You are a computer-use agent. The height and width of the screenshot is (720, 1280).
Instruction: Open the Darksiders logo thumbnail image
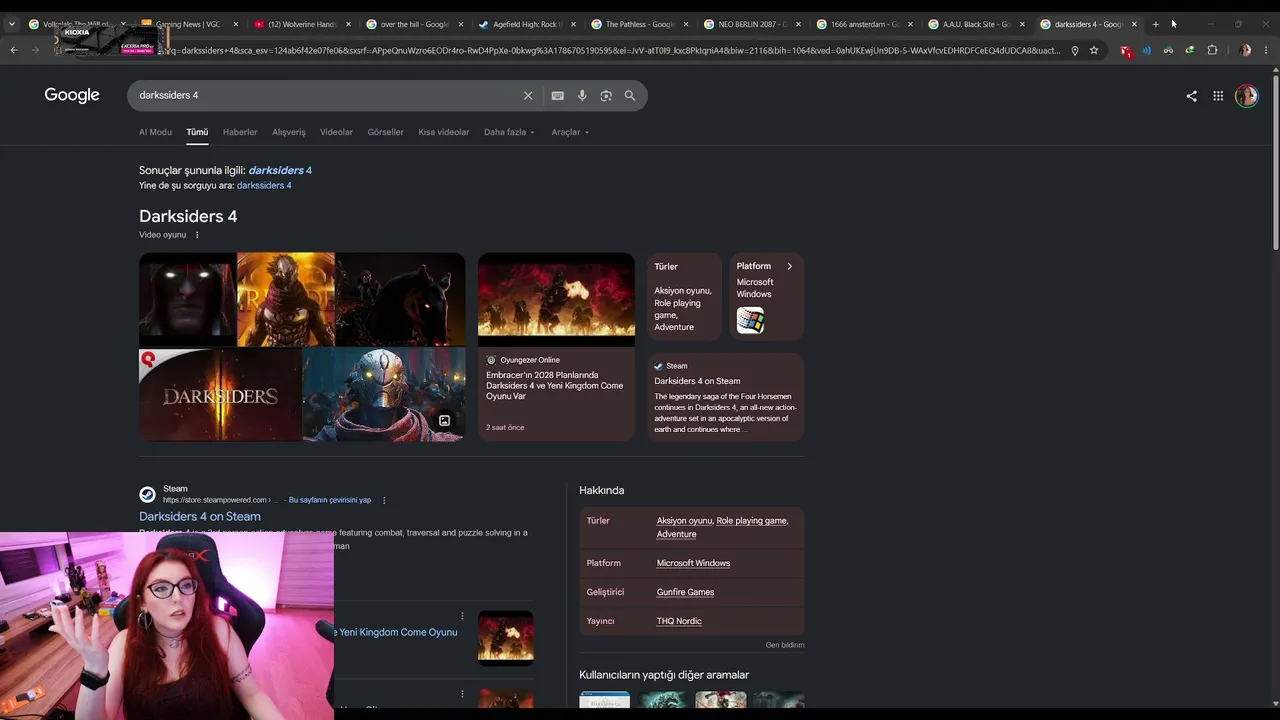pos(220,395)
